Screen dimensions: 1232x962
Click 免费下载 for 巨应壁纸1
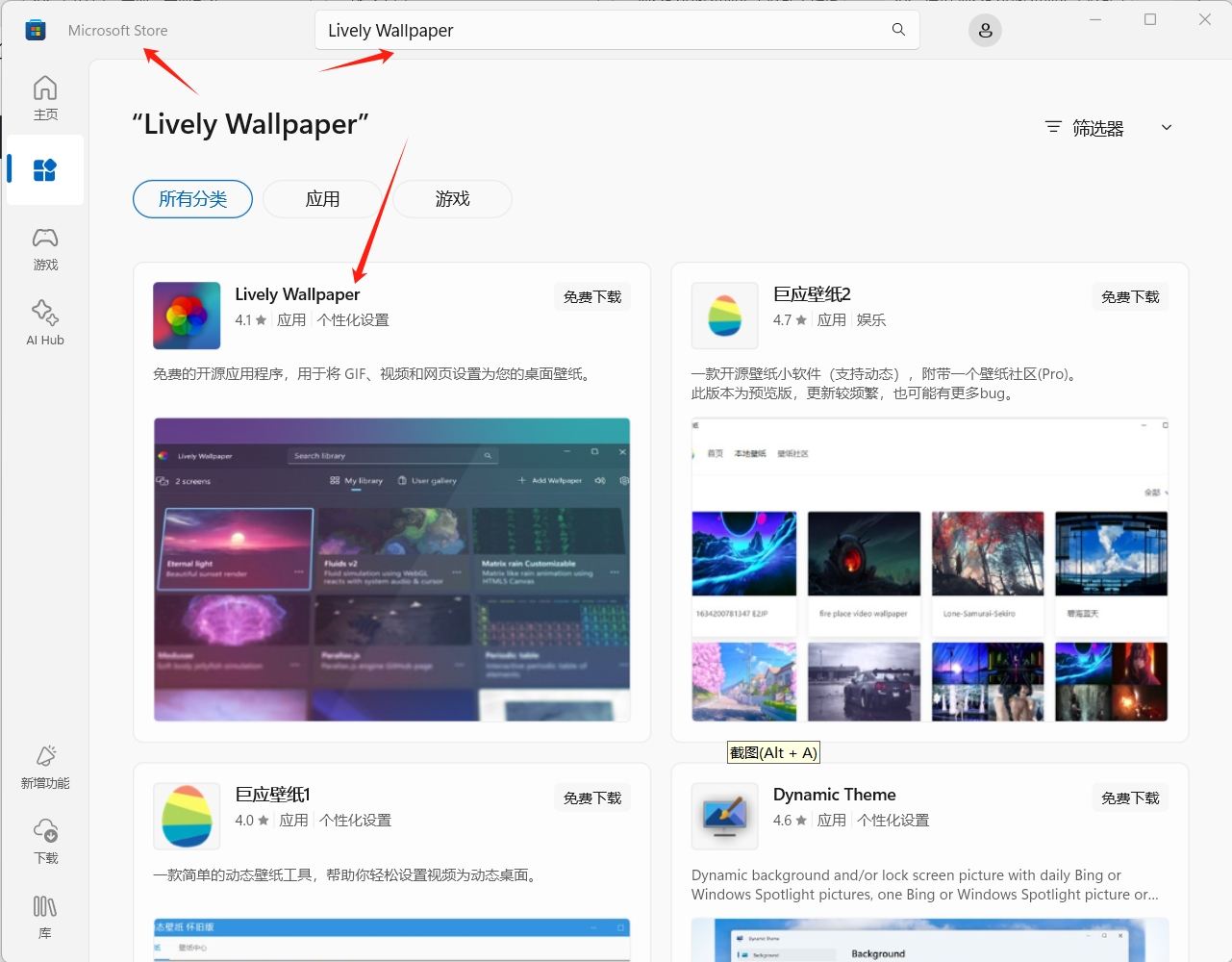click(592, 798)
